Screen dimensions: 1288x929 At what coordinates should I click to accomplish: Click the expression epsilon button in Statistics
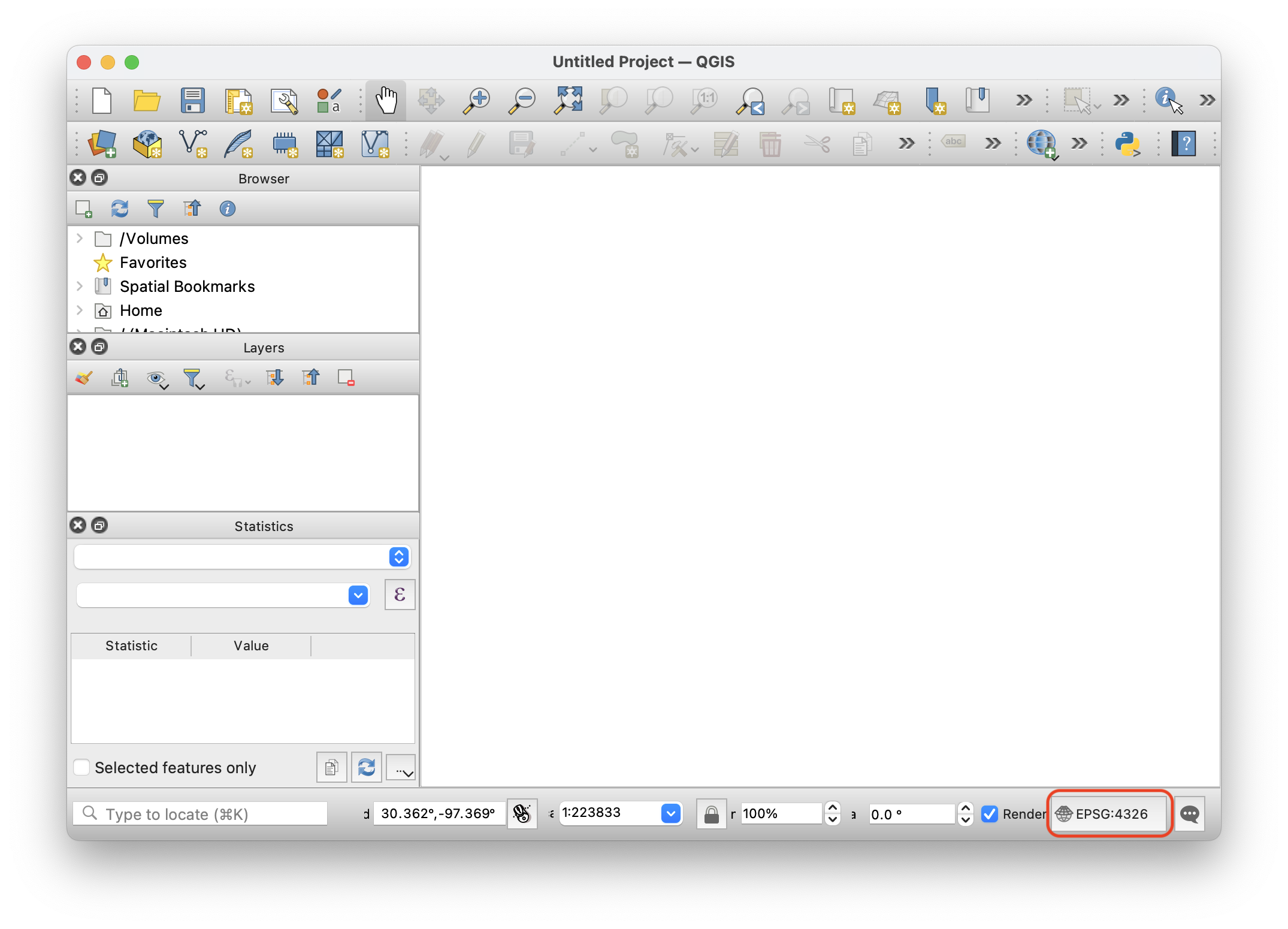pos(400,595)
